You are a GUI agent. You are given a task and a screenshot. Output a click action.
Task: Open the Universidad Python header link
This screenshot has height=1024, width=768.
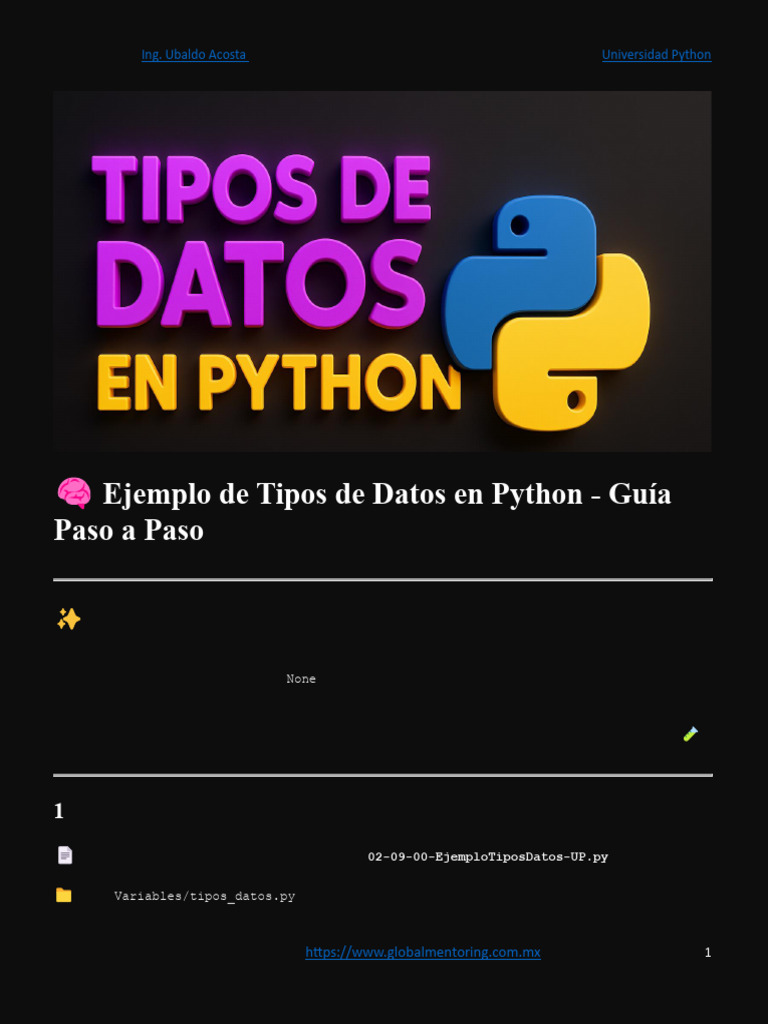point(656,55)
